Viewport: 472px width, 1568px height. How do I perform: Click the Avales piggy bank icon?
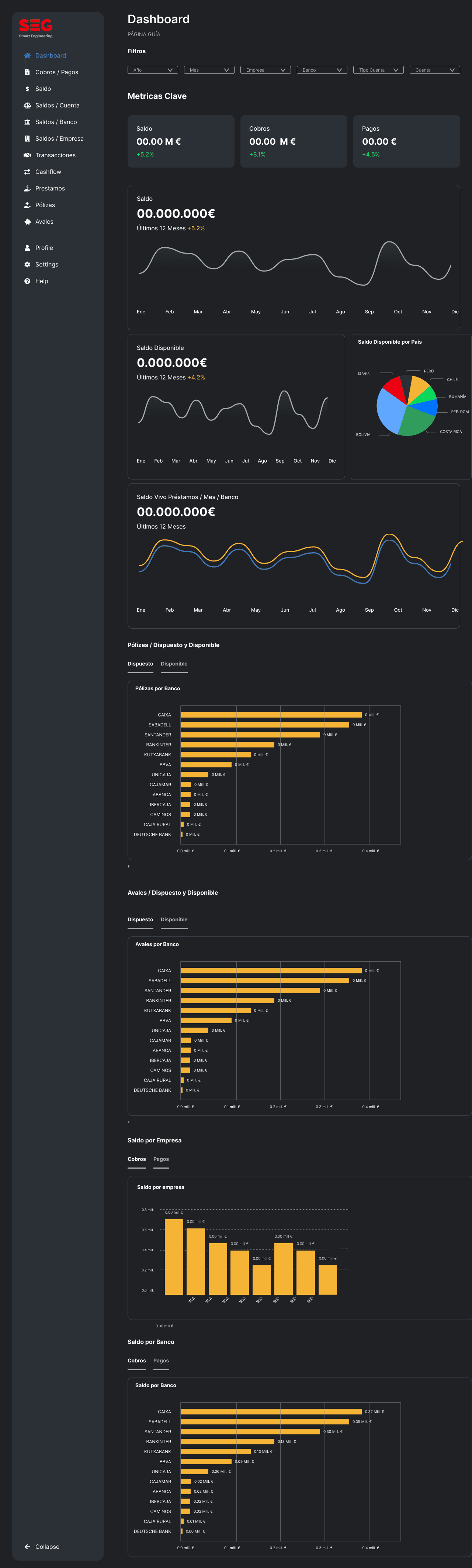click(x=27, y=221)
